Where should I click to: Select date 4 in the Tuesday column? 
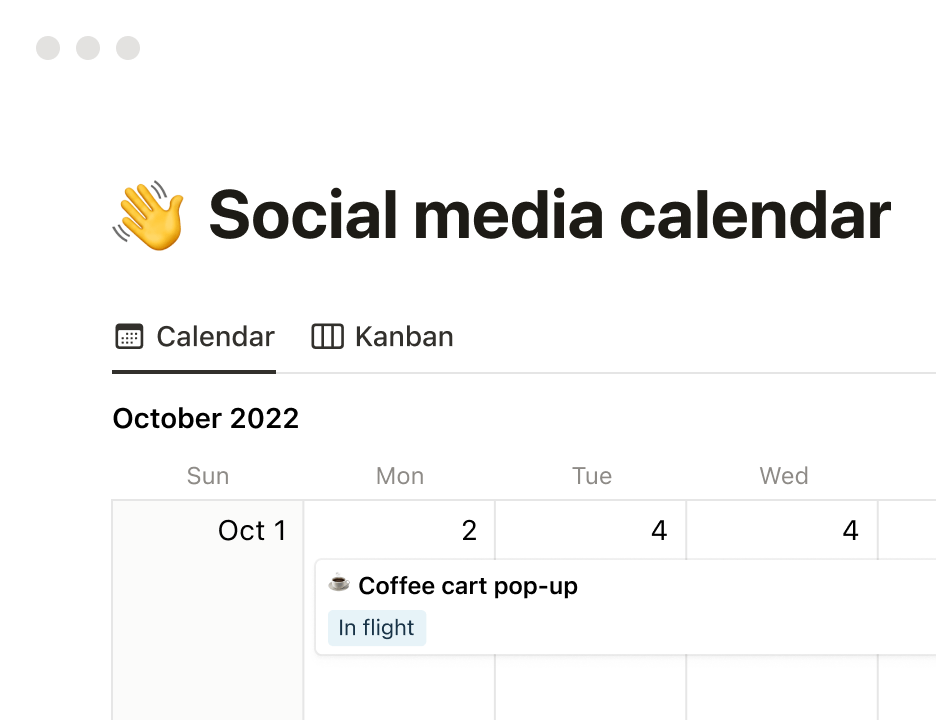(659, 530)
